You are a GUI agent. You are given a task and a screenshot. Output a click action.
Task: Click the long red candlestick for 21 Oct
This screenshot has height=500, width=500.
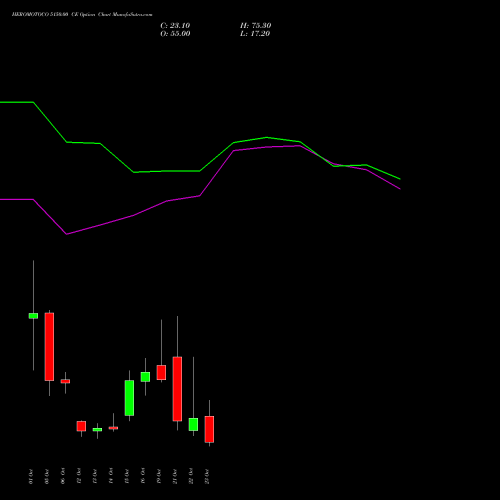click(177, 389)
